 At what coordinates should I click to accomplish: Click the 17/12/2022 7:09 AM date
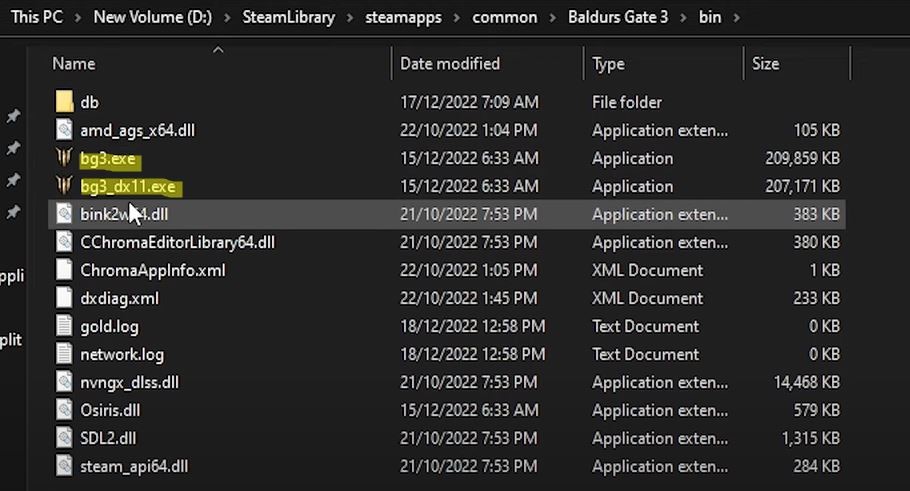pyautogui.click(x=469, y=102)
